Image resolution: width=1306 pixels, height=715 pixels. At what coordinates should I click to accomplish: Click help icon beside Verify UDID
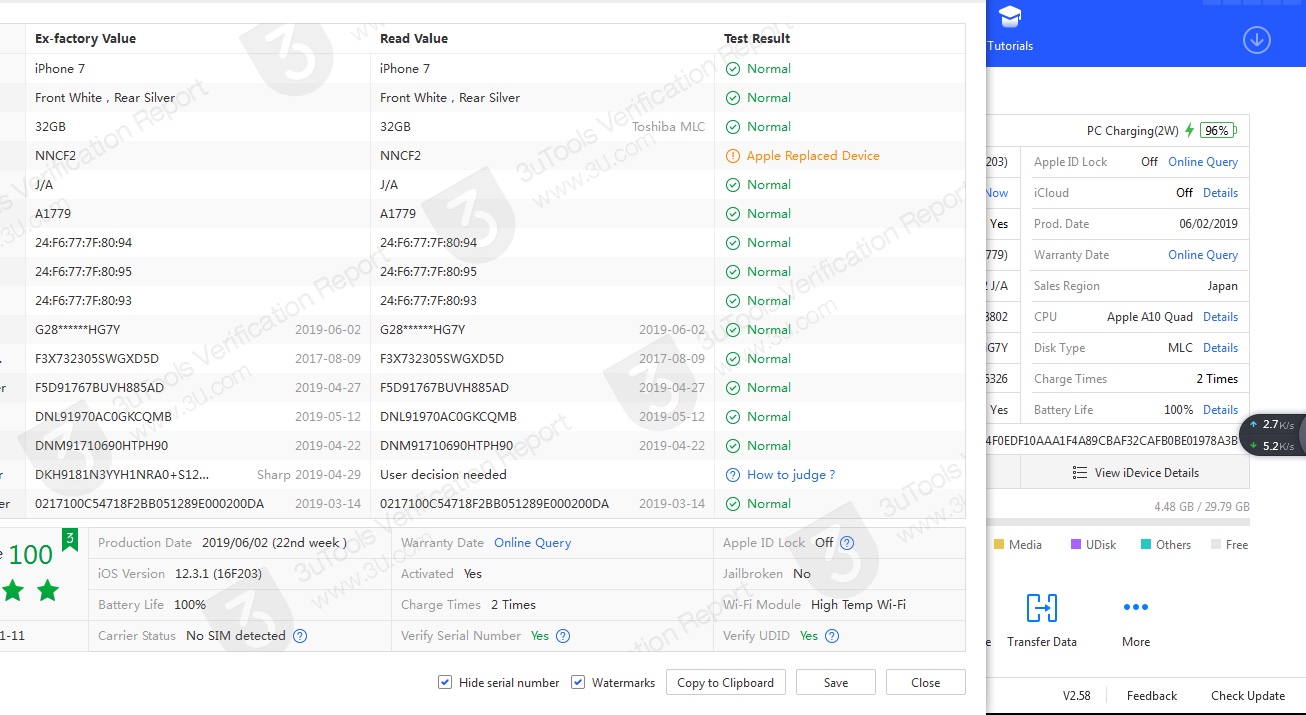coord(832,636)
